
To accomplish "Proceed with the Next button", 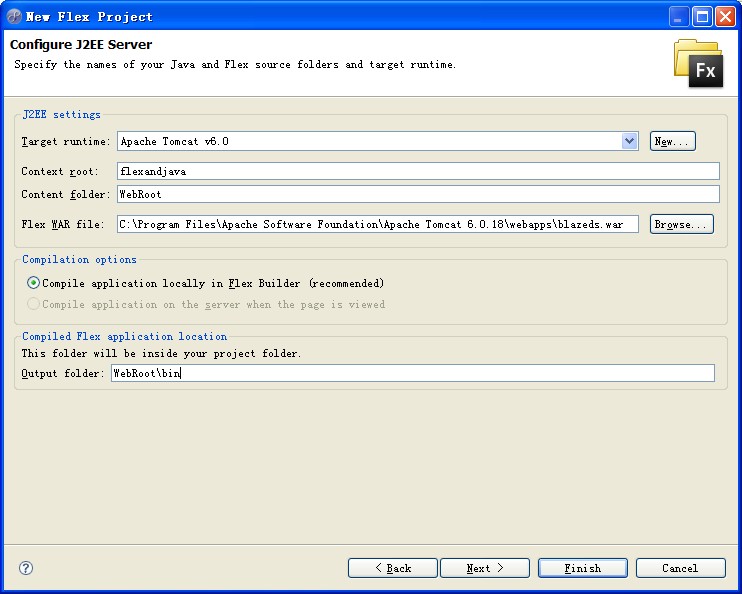I will pyautogui.click(x=485, y=568).
